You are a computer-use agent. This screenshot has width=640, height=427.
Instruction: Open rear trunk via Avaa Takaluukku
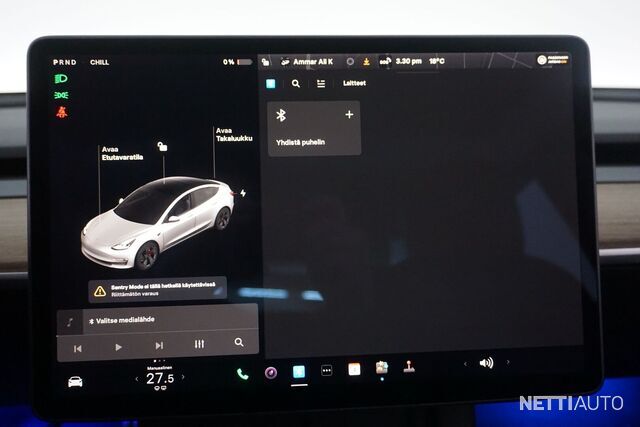coord(234,134)
